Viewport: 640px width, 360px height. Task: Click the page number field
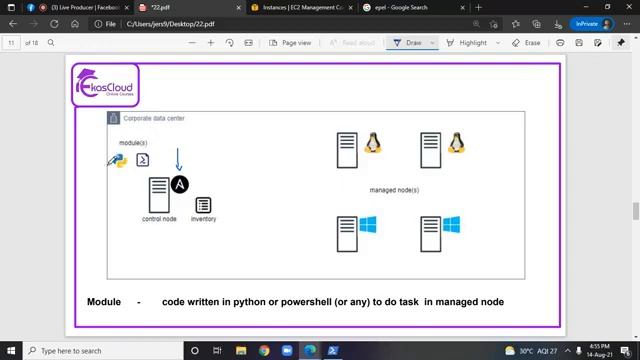point(11,43)
